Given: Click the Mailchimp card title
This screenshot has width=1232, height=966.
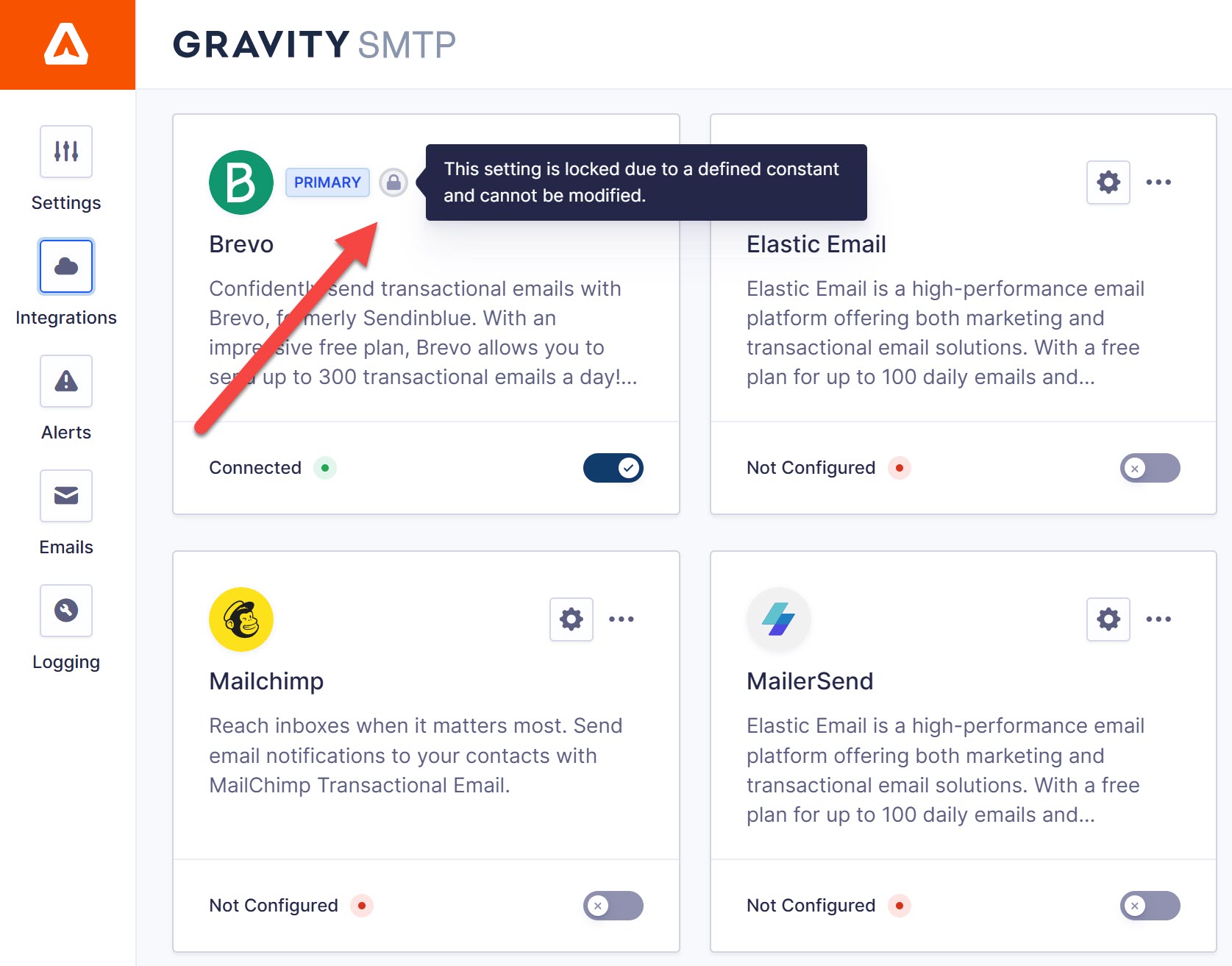Looking at the screenshot, I should pos(266,681).
